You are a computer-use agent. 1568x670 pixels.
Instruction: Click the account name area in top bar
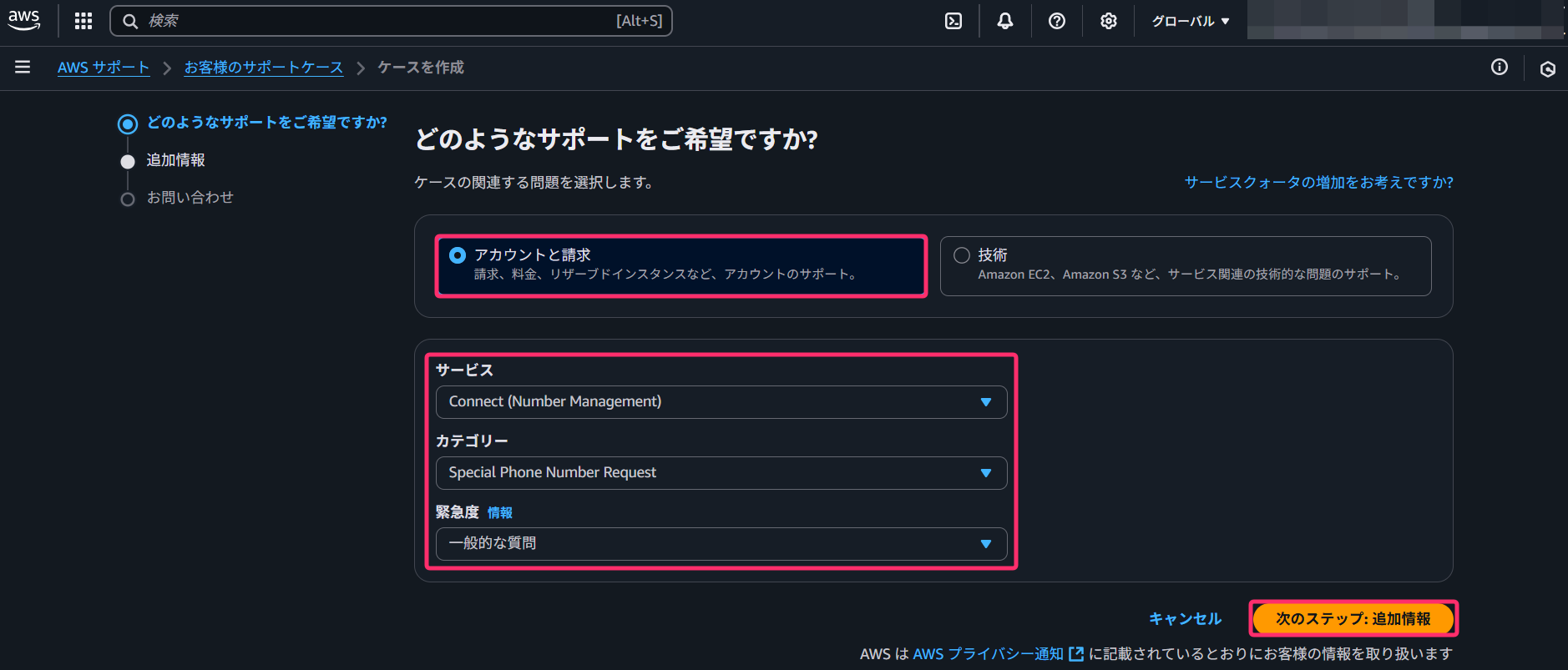[x=1404, y=20]
